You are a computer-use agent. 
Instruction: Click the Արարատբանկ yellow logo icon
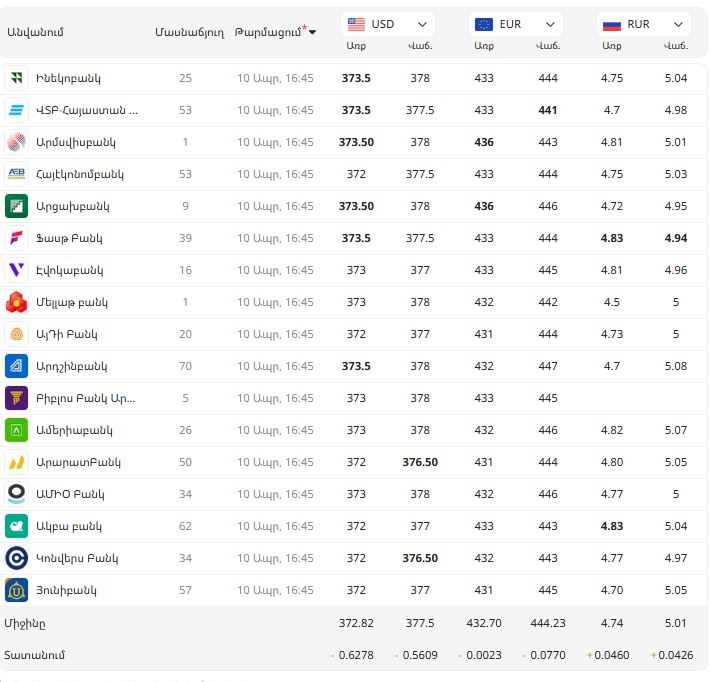point(16,462)
